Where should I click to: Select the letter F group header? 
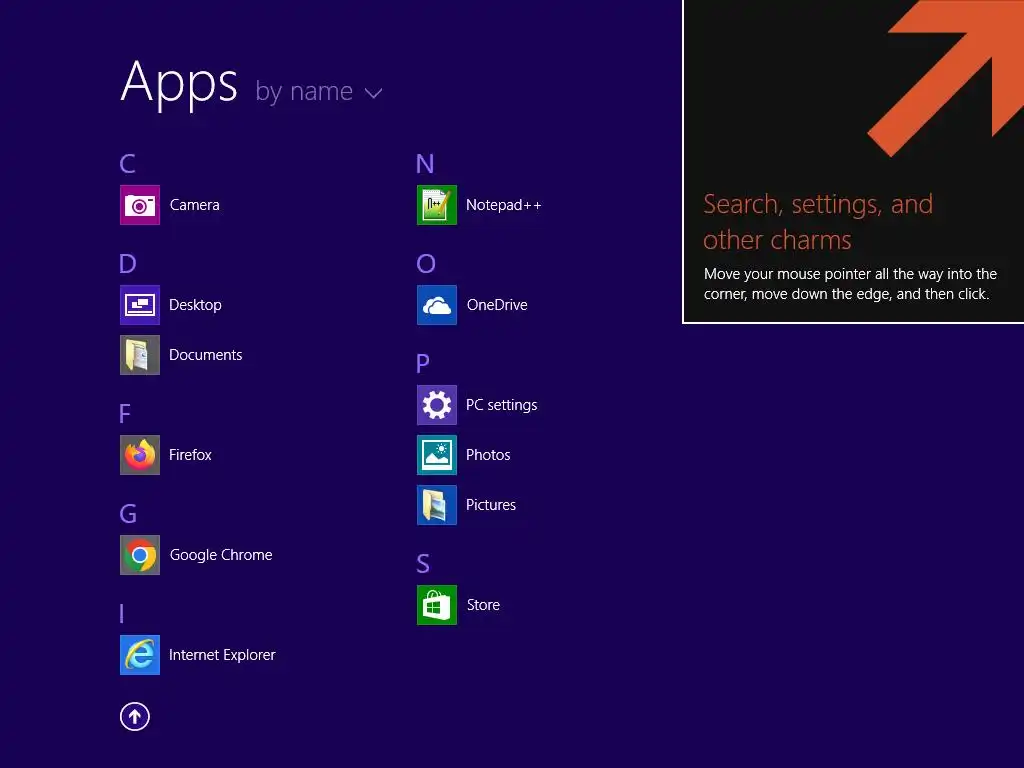pos(125,413)
